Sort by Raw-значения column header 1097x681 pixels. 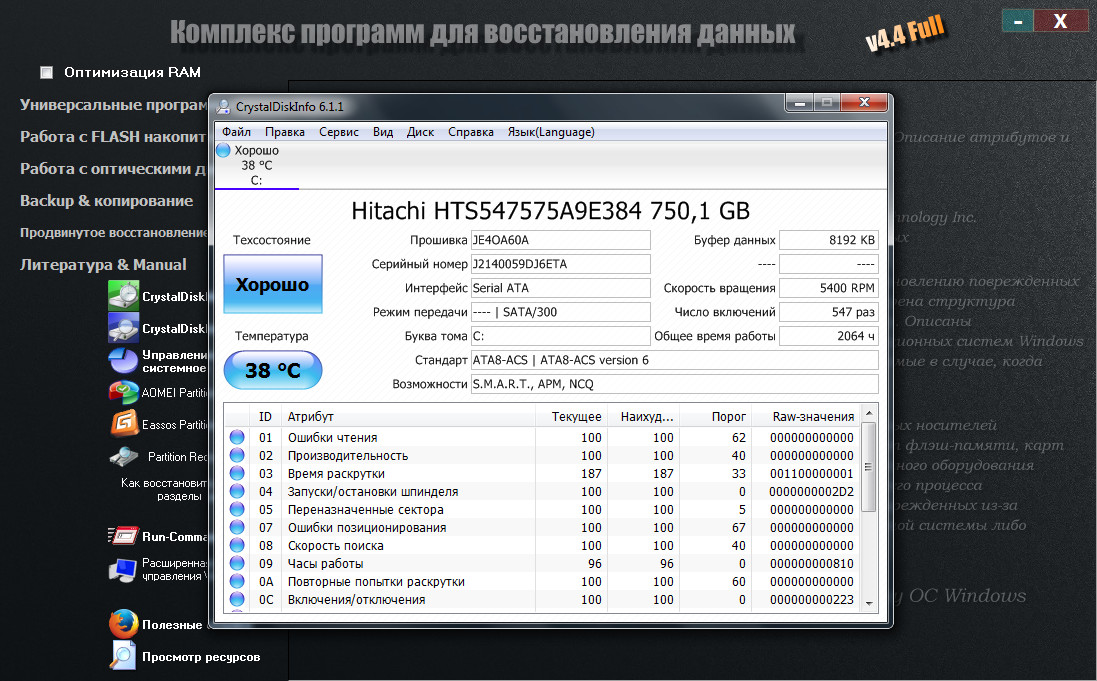[806, 416]
